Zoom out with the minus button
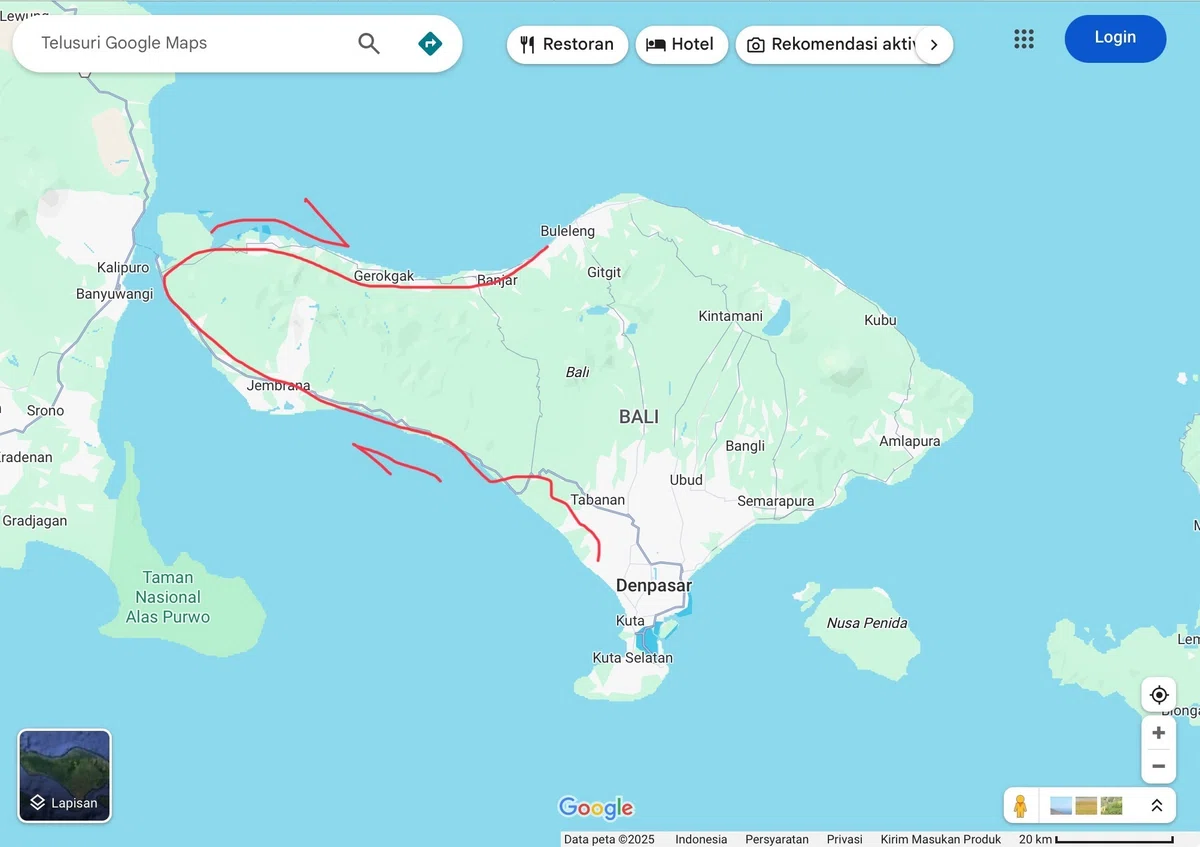This screenshot has width=1200, height=847. [1159, 767]
